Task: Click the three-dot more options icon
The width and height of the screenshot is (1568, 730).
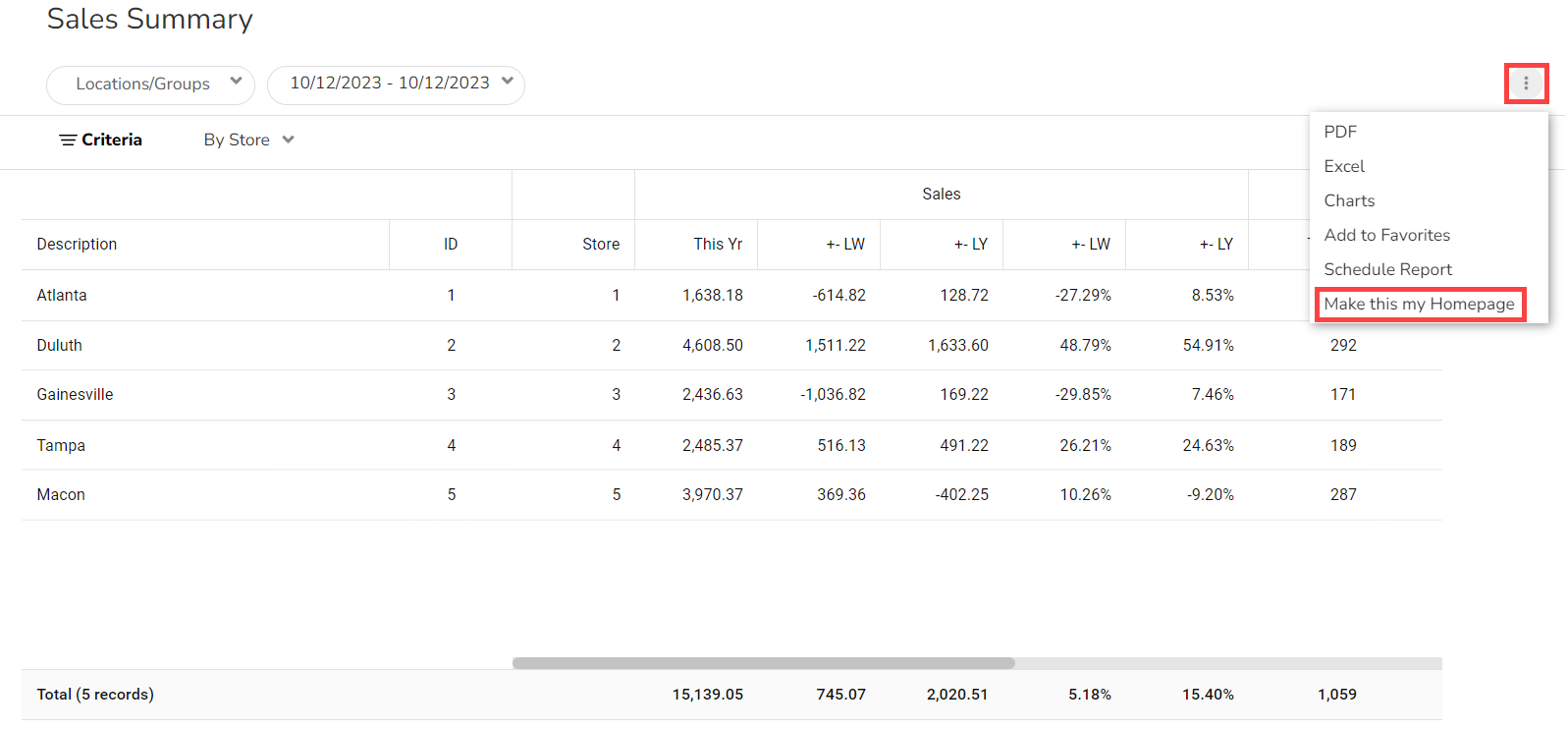Action: [1526, 84]
